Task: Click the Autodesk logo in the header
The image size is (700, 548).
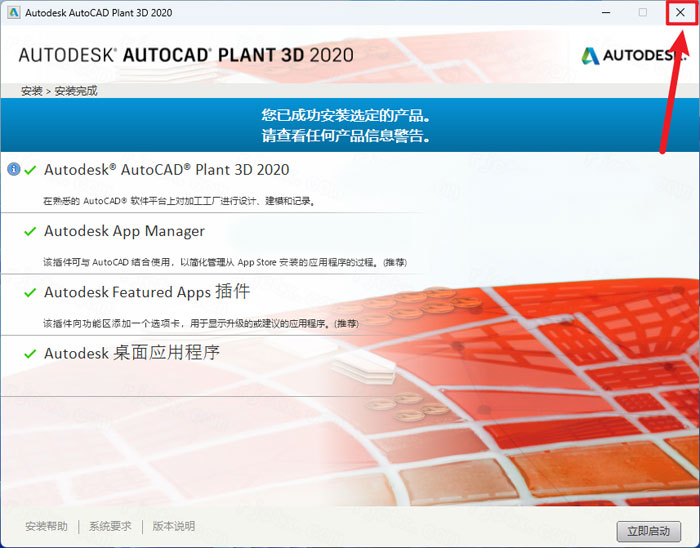Action: (x=633, y=55)
